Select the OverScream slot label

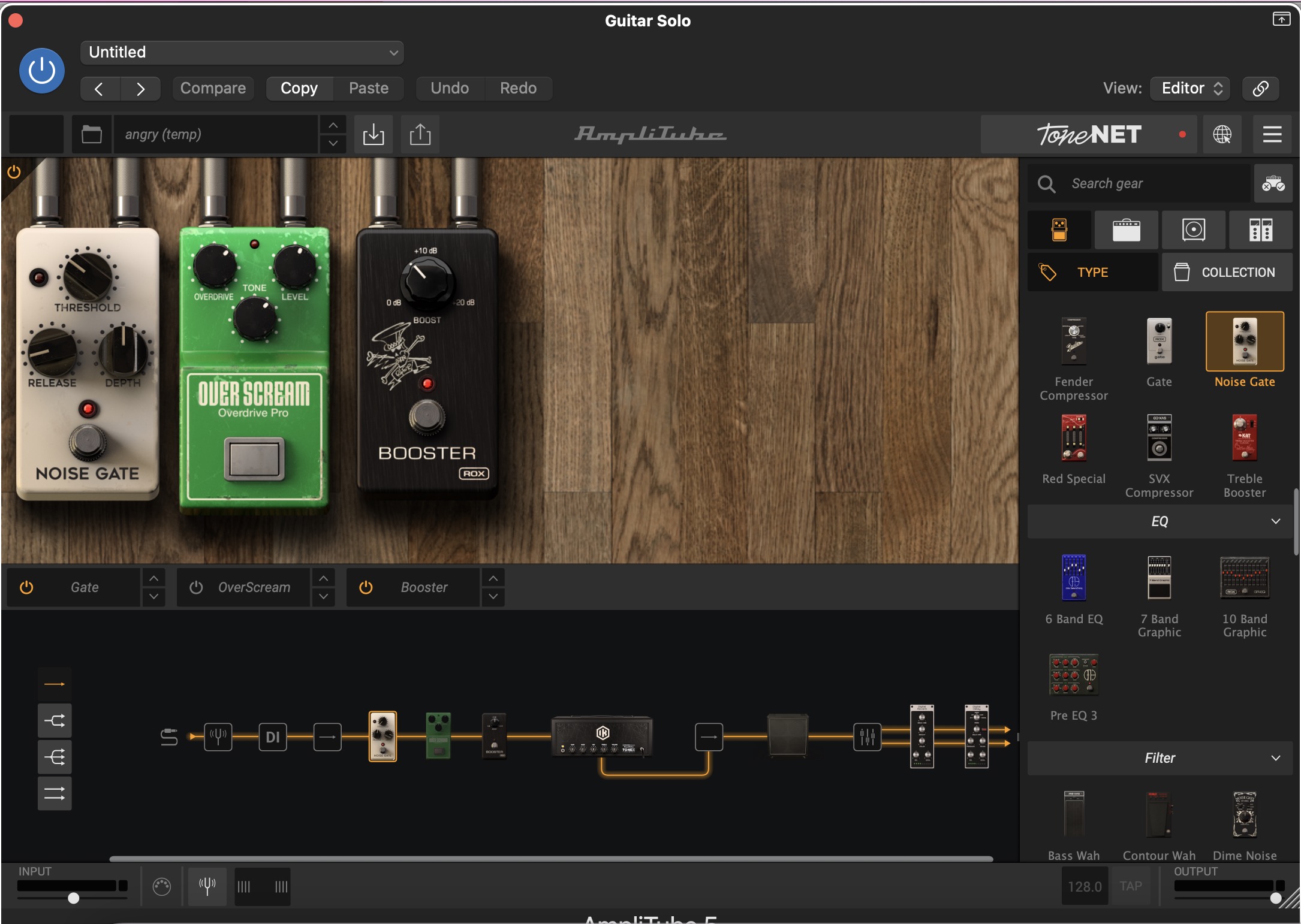pos(254,587)
